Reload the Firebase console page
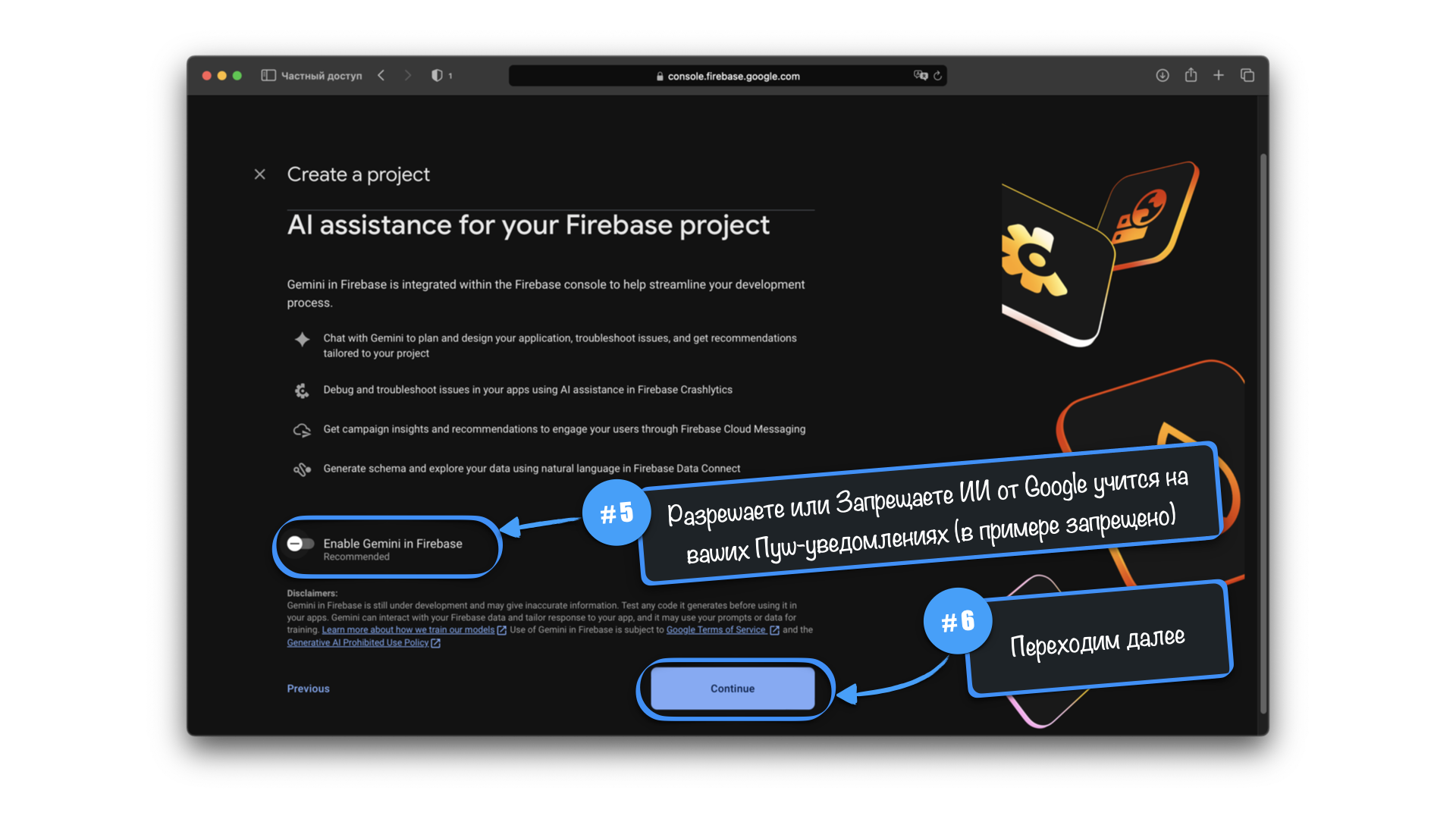1456x819 pixels. pos(938,76)
